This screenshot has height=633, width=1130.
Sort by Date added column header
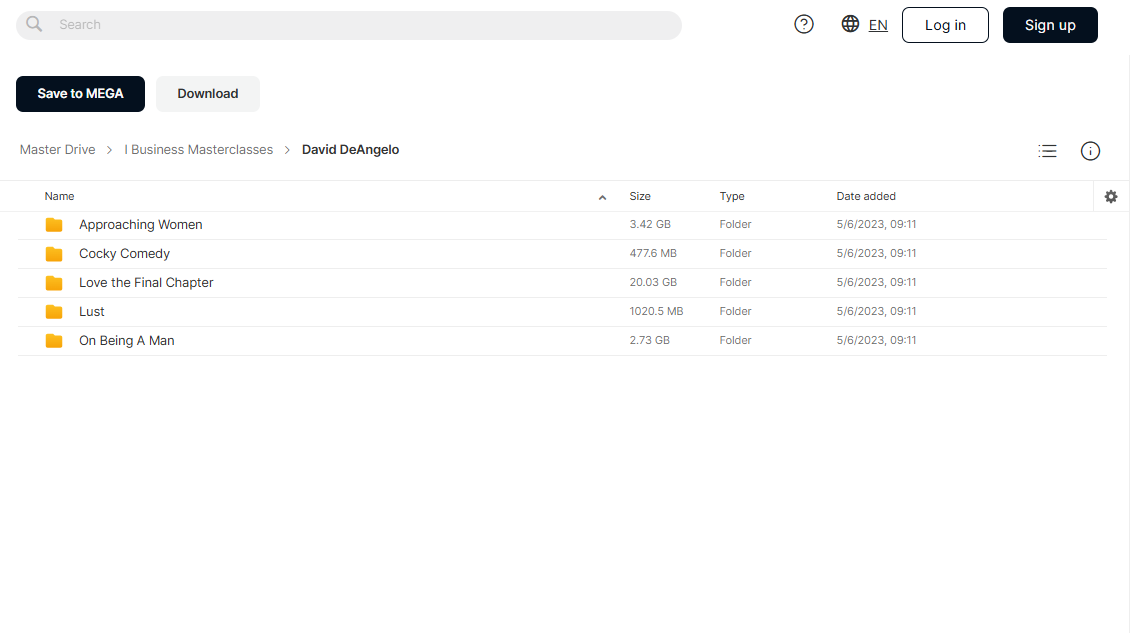(866, 196)
